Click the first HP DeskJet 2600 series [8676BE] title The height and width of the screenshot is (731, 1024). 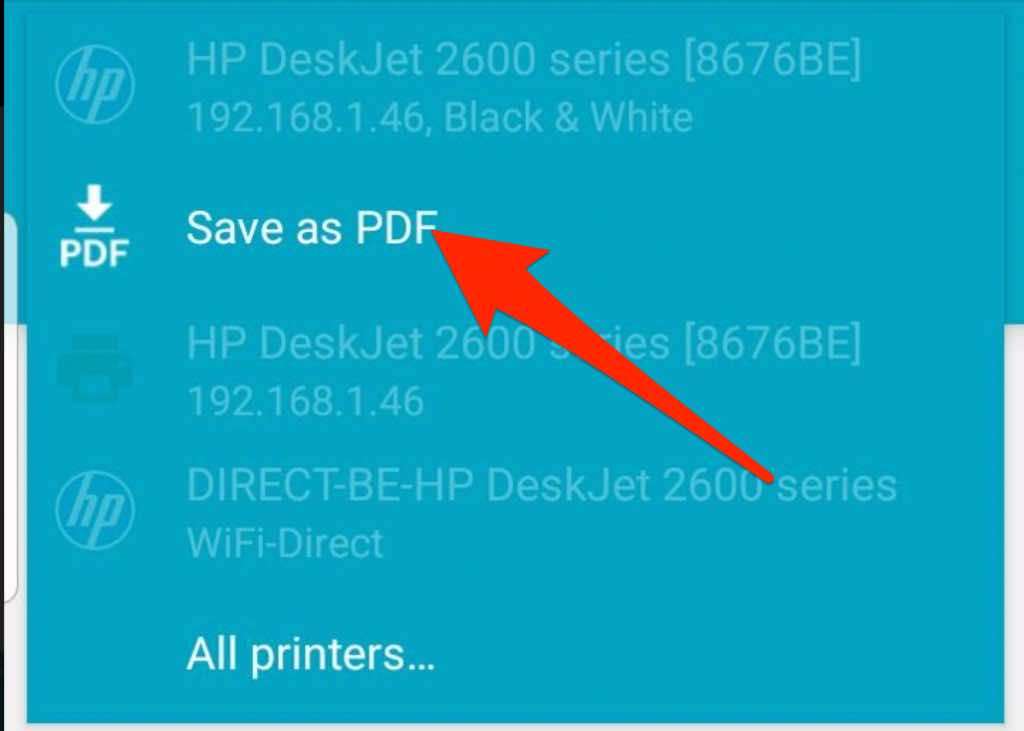[524, 60]
